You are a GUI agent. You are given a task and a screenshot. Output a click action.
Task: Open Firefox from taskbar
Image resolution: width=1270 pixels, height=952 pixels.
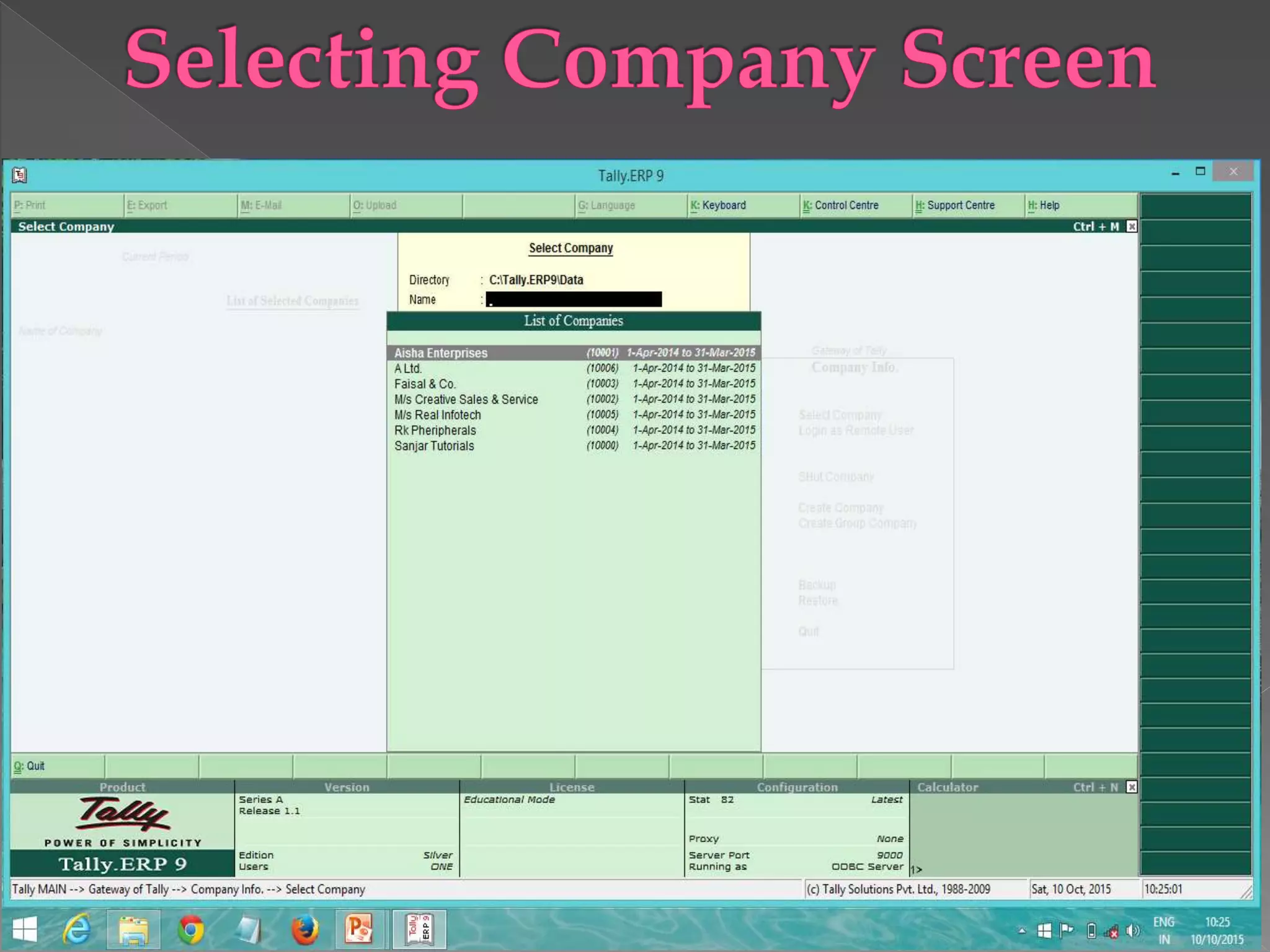305,930
